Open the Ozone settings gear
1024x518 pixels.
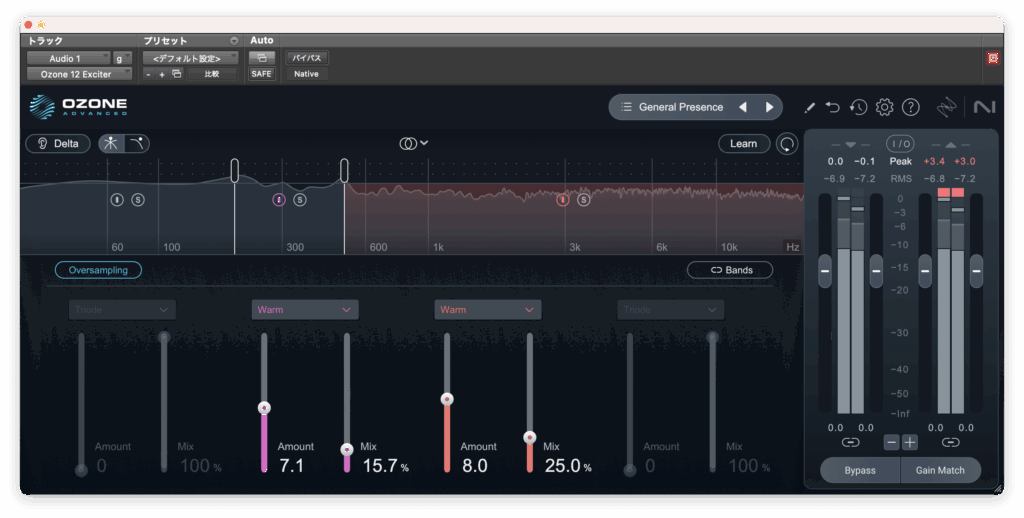pyautogui.click(x=884, y=107)
